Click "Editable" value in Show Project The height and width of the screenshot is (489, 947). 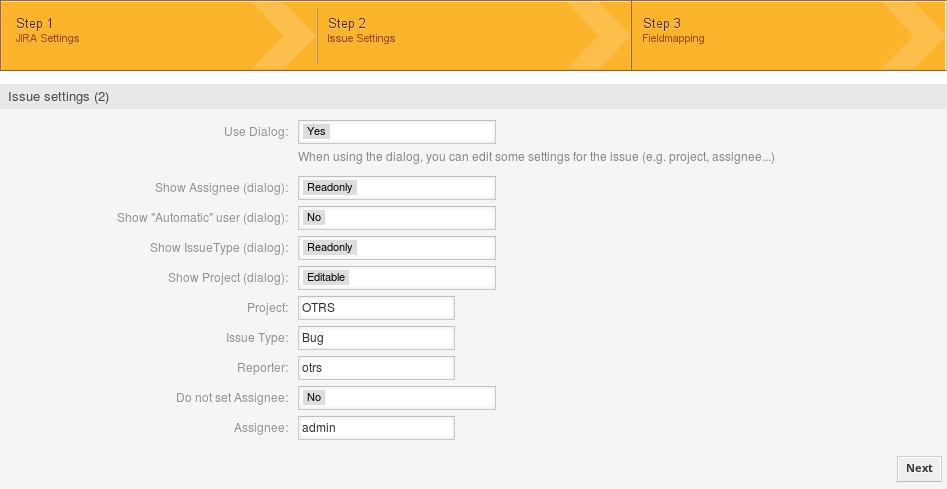point(326,278)
